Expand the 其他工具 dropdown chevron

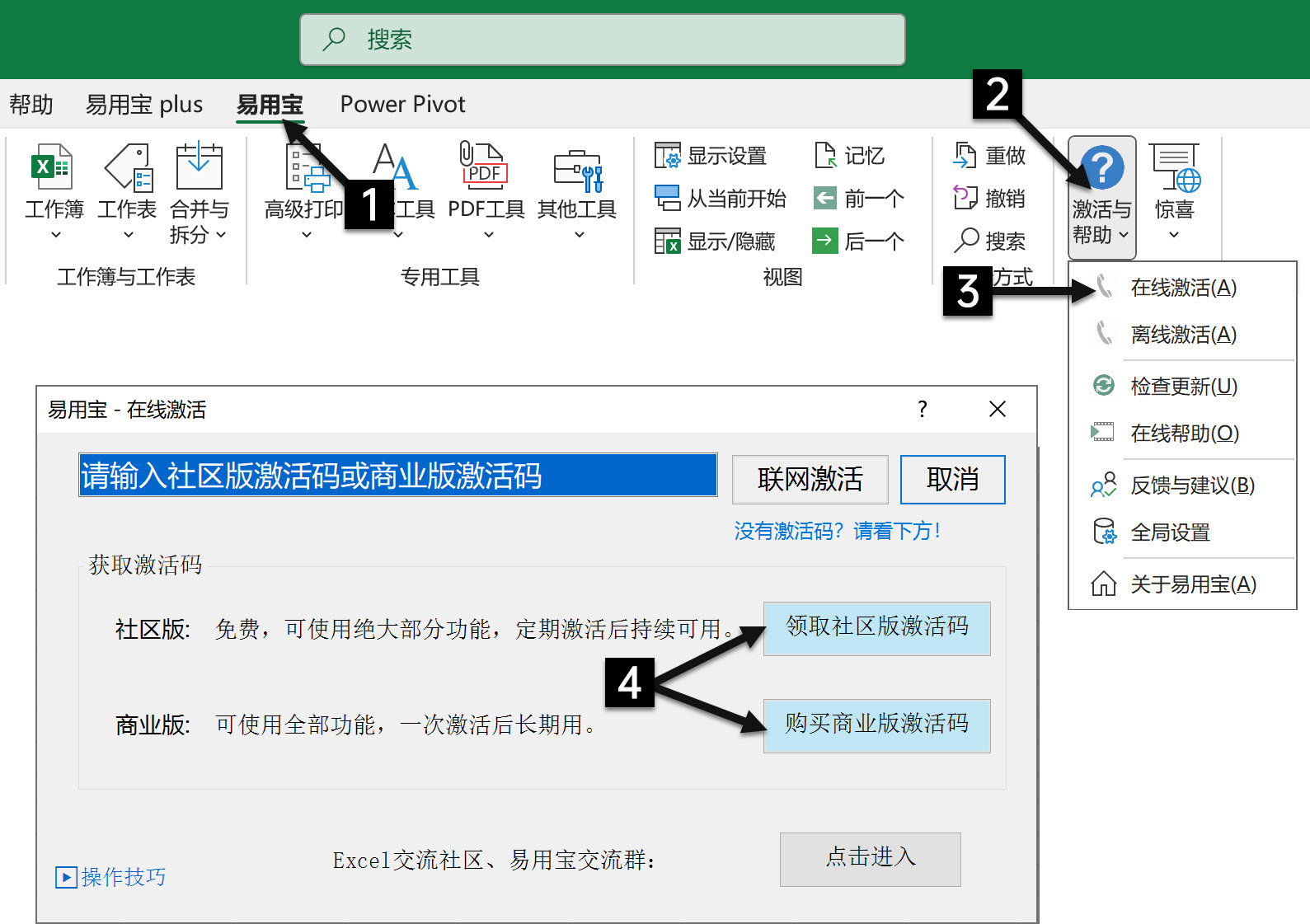pyautogui.click(x=579, y=235)
